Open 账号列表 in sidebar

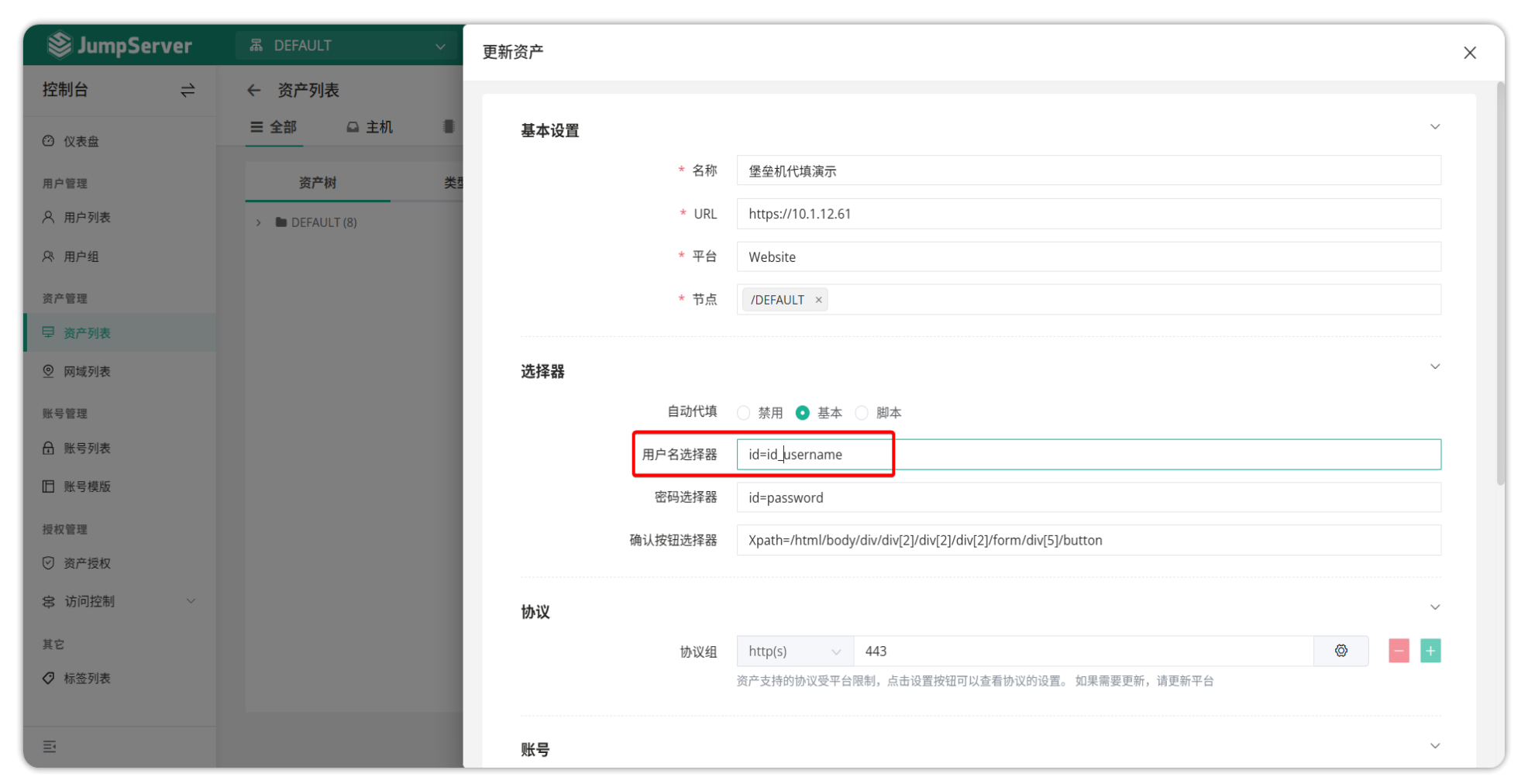pyautogui.click(x=87, y=448)
